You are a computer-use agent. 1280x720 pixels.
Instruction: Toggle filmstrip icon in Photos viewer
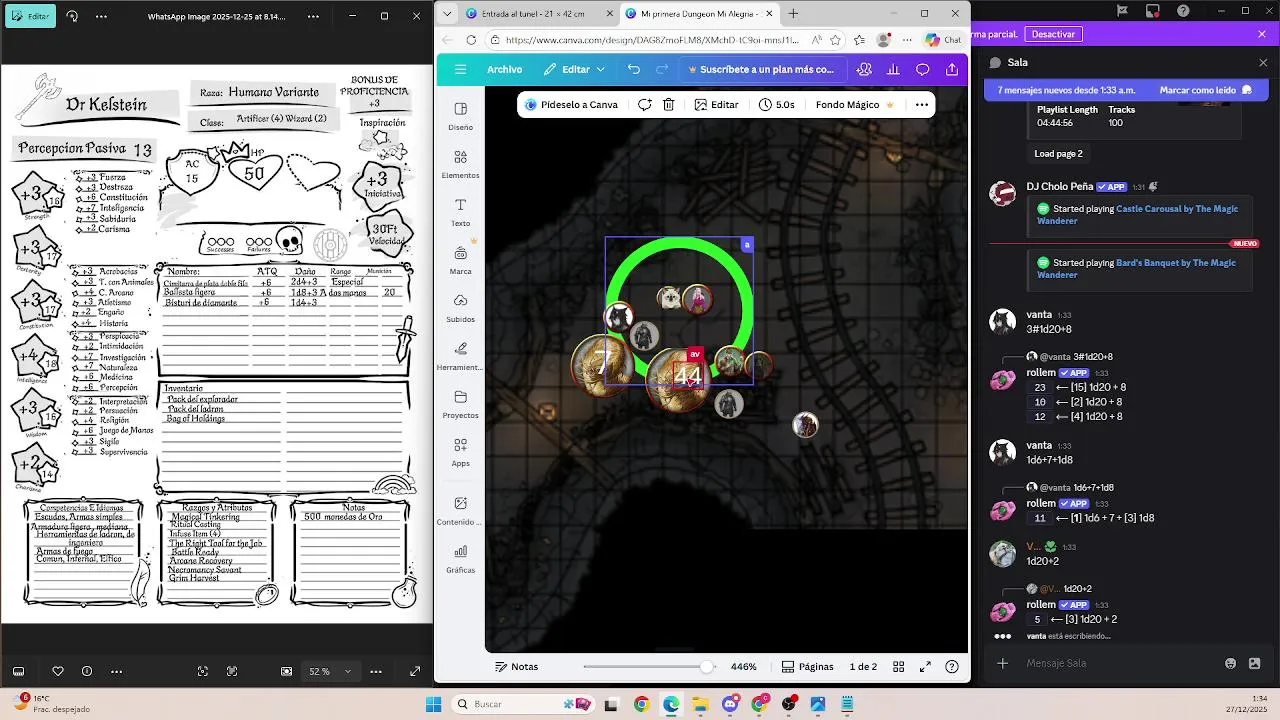click(x=18, y=671)
